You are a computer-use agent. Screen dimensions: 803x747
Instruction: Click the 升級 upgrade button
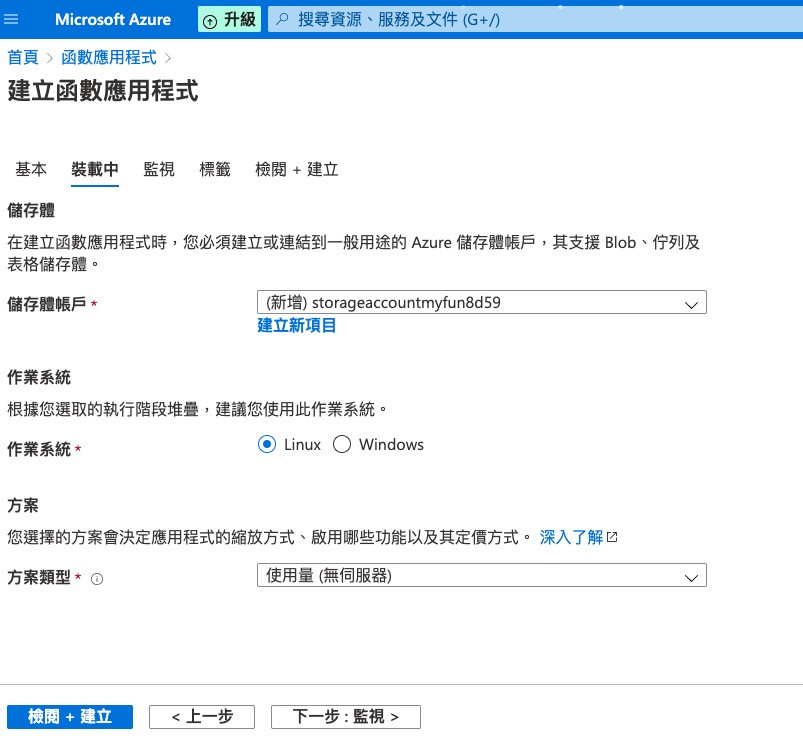click(x=229, y=19)
